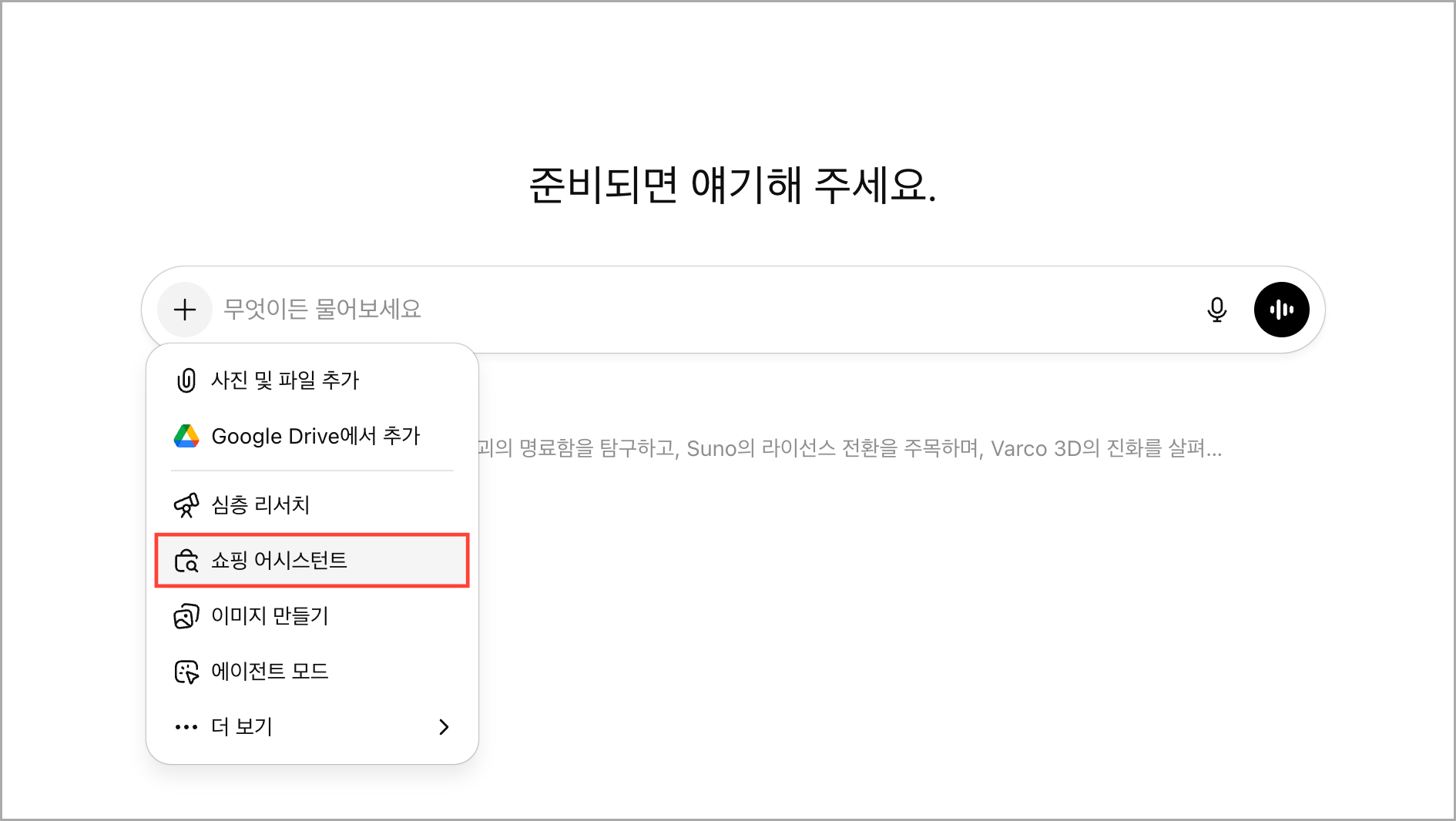Enable 에이전트 모드 from the menu
Screen dimensions: 1456x821
tap(270, 672)
